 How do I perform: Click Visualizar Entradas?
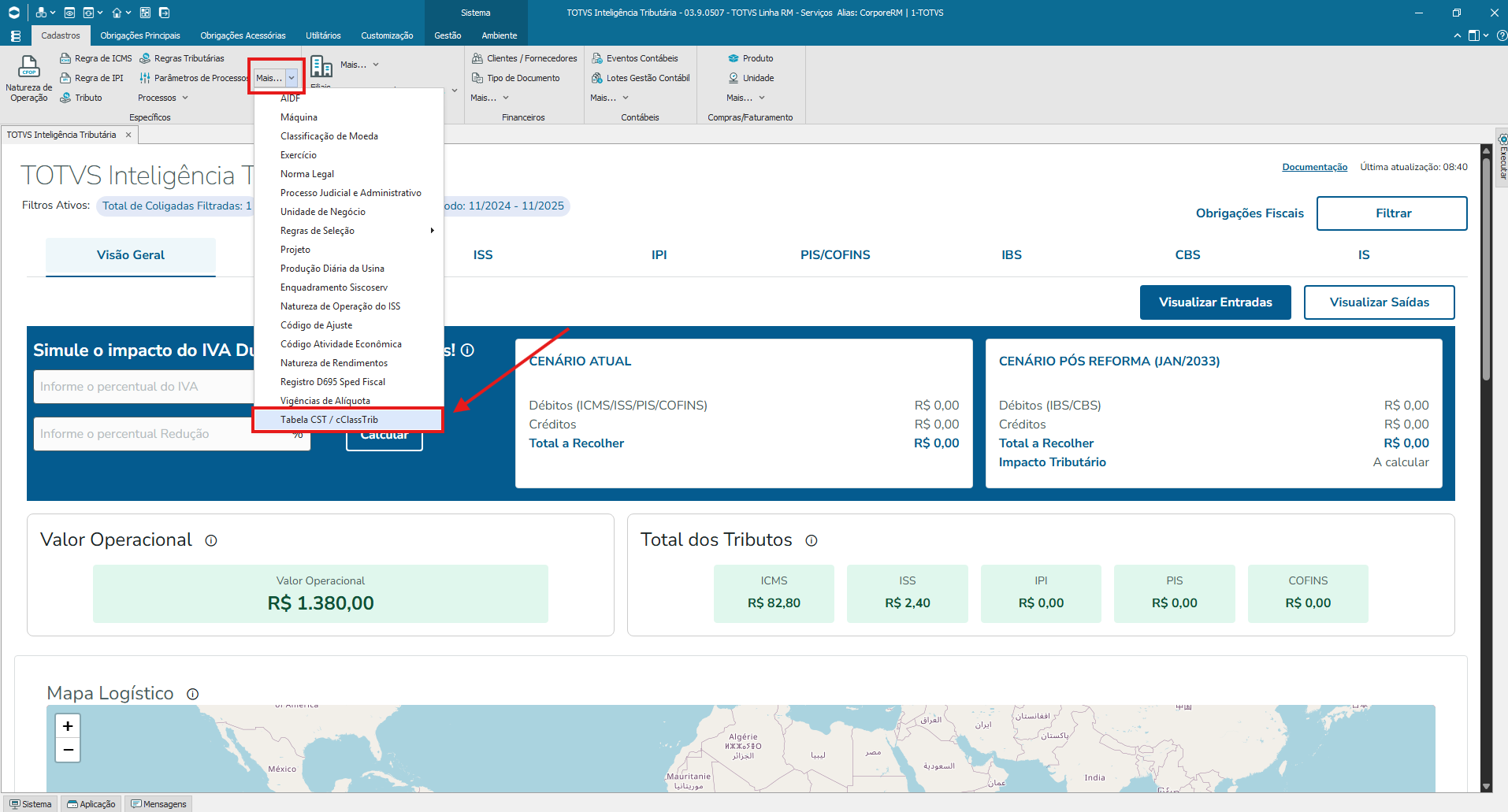[1215, 302]
